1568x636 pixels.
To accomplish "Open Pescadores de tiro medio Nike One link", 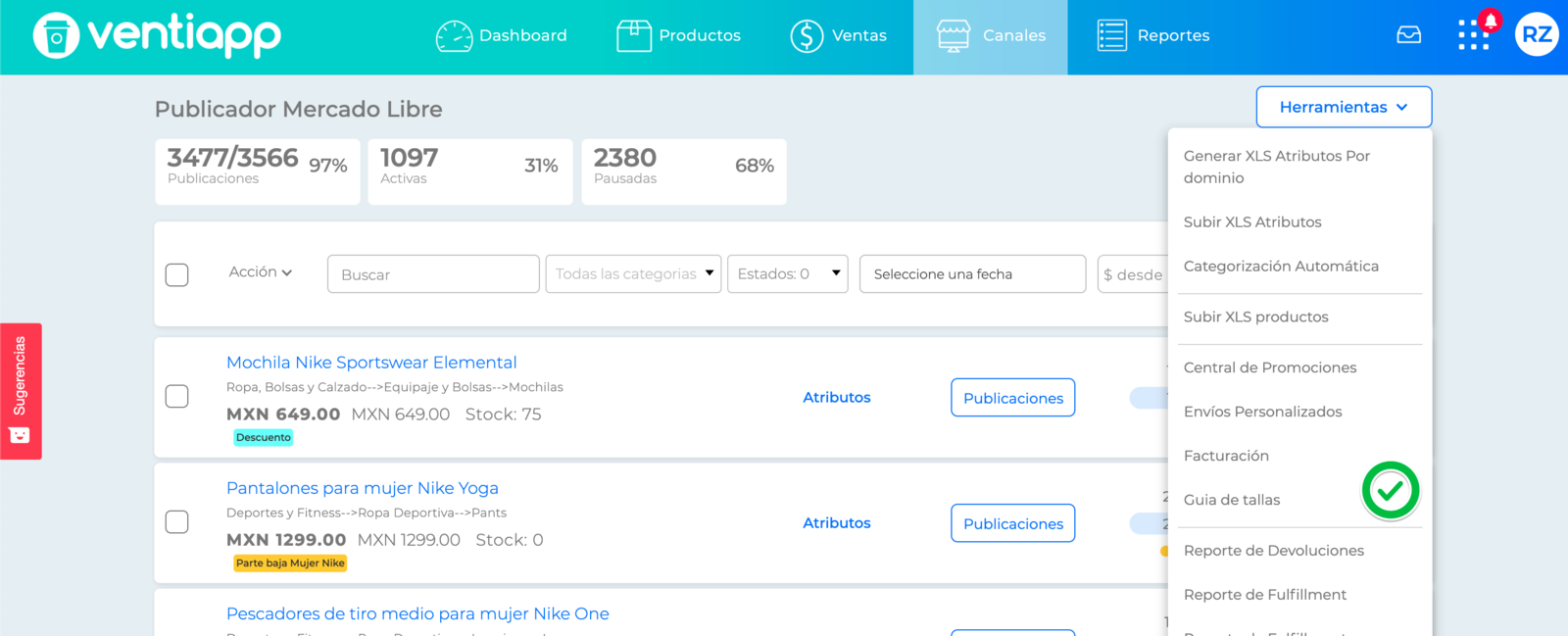I will coord(417,614).
